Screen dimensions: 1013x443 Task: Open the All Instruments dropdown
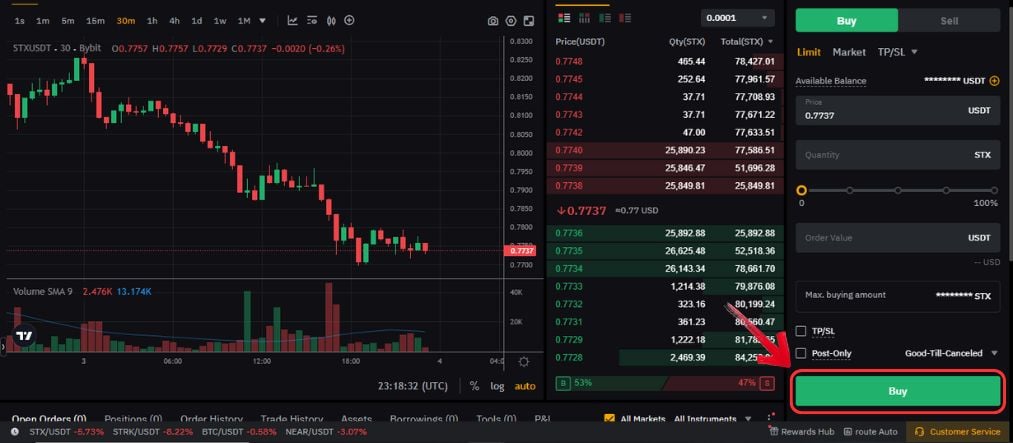[713, 419]
